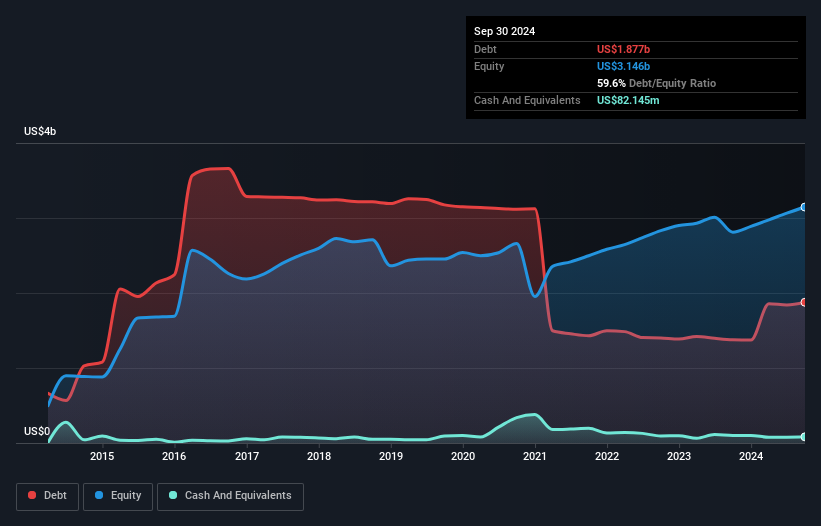Click the red Debt legend dot
This screenshot has width=821, height=526.
(32, 495)
